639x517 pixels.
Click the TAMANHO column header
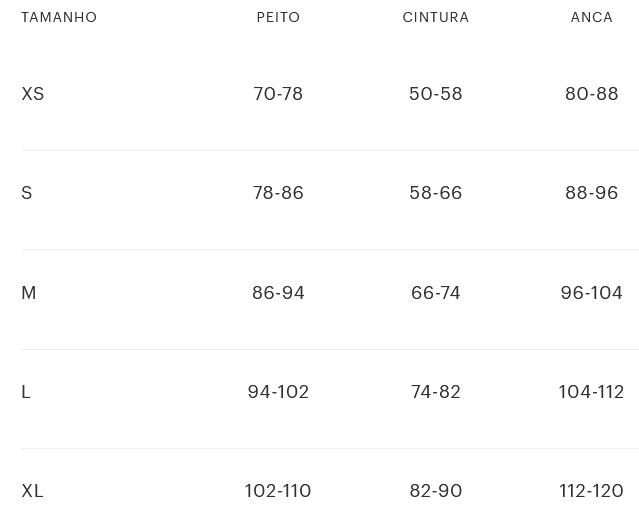59,17
